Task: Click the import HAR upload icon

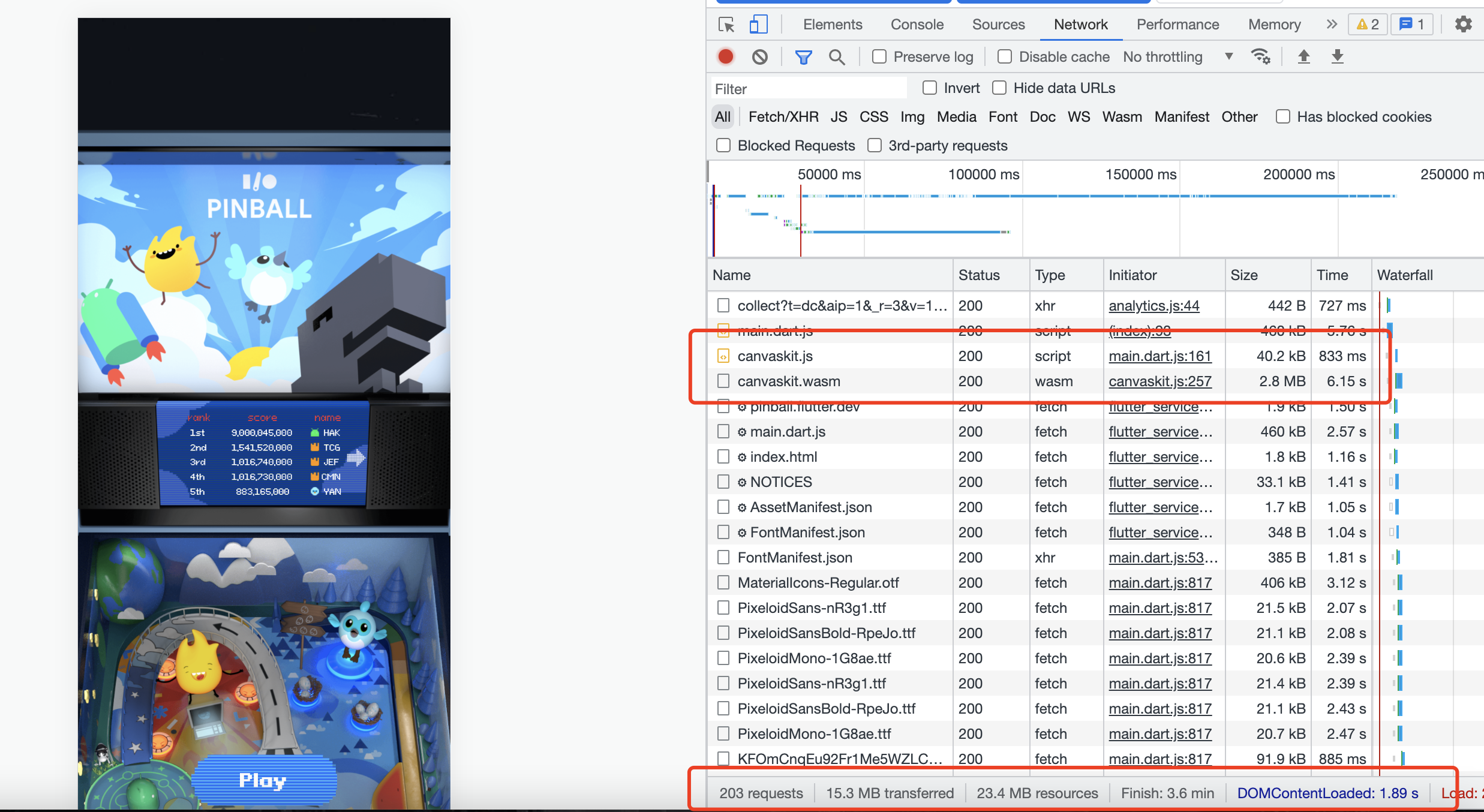Action: 1303,57
